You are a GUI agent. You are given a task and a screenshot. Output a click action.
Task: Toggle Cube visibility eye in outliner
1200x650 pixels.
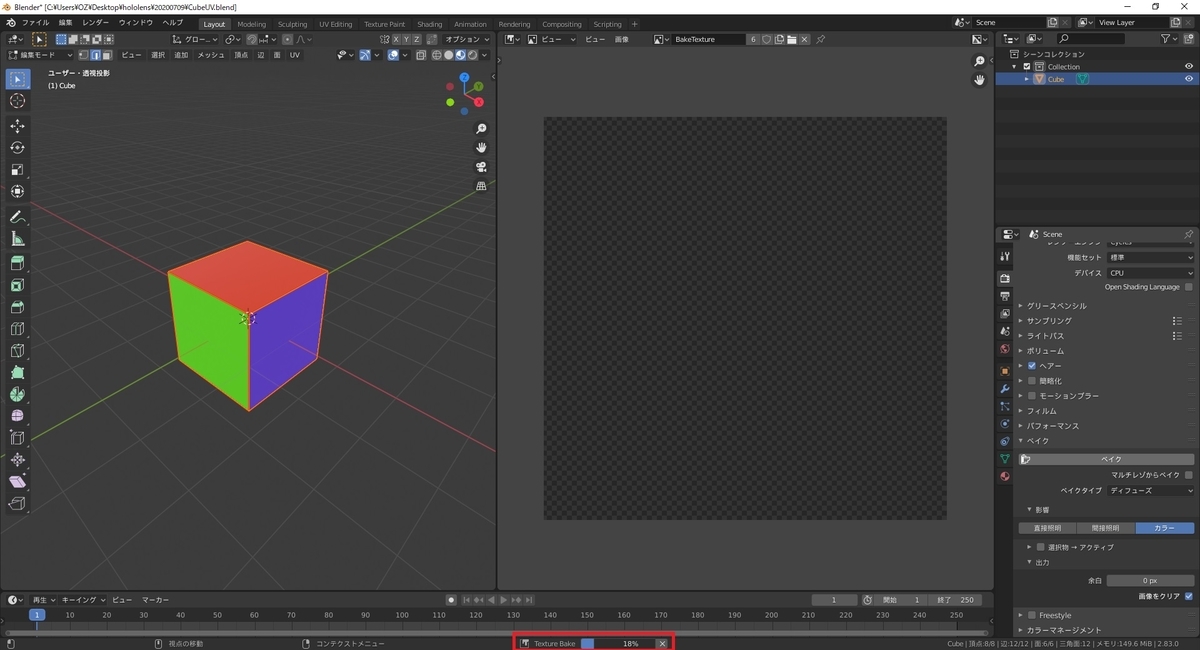[x=1189, y=79]
